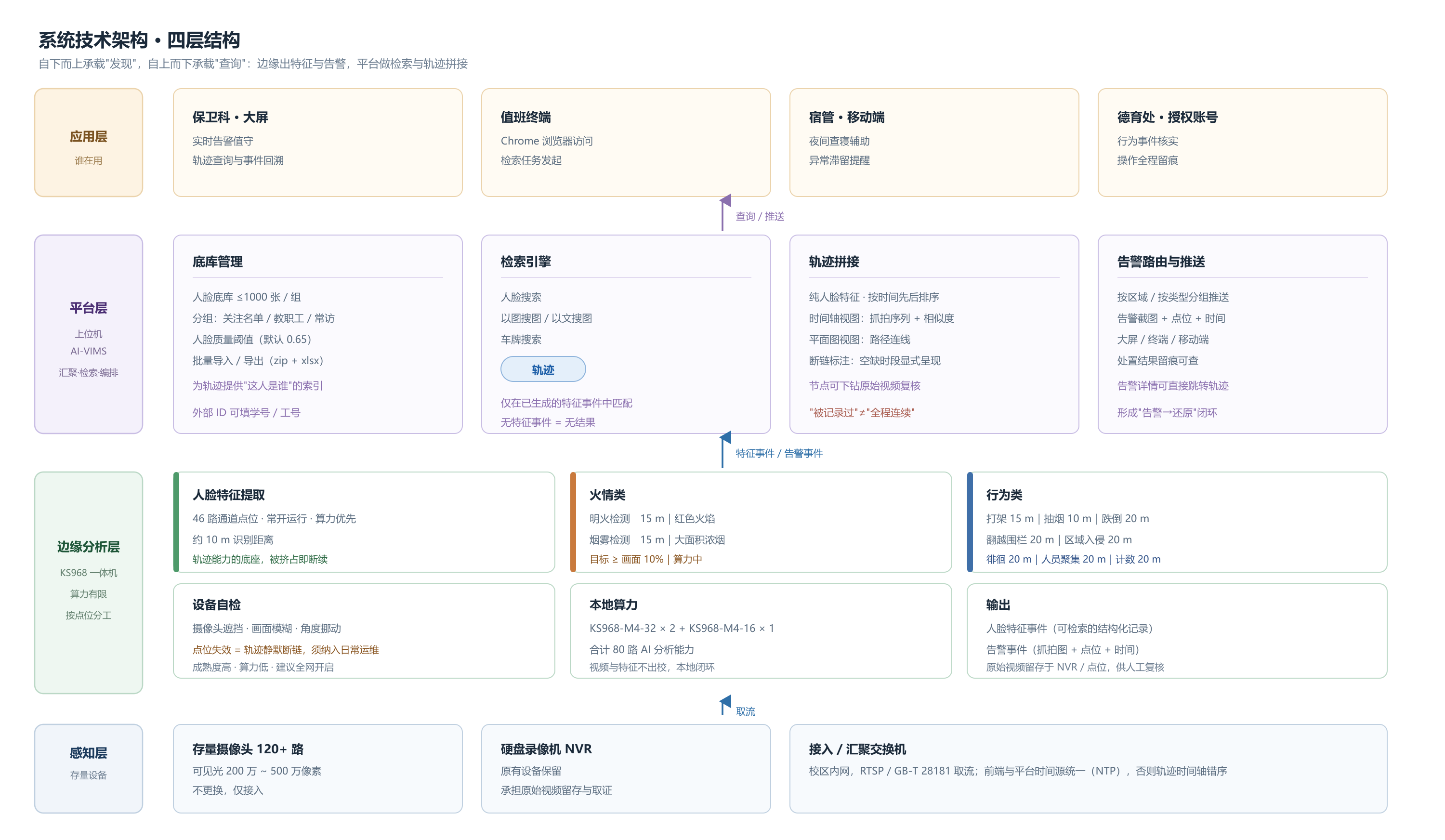Viewport: 1445px width, 840px height.
Task: Click the line 无特征事件 = 无结果
Action: pyautogui.click(x=548, y=422)
